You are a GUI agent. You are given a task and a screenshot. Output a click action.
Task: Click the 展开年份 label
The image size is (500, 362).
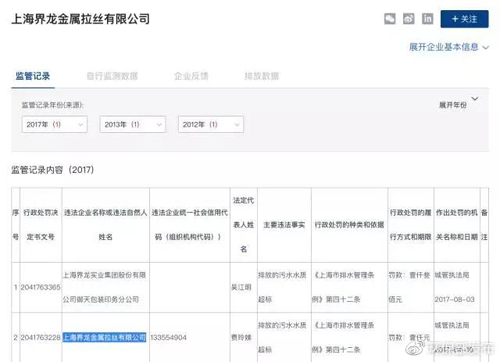click(x=452, y=105)
